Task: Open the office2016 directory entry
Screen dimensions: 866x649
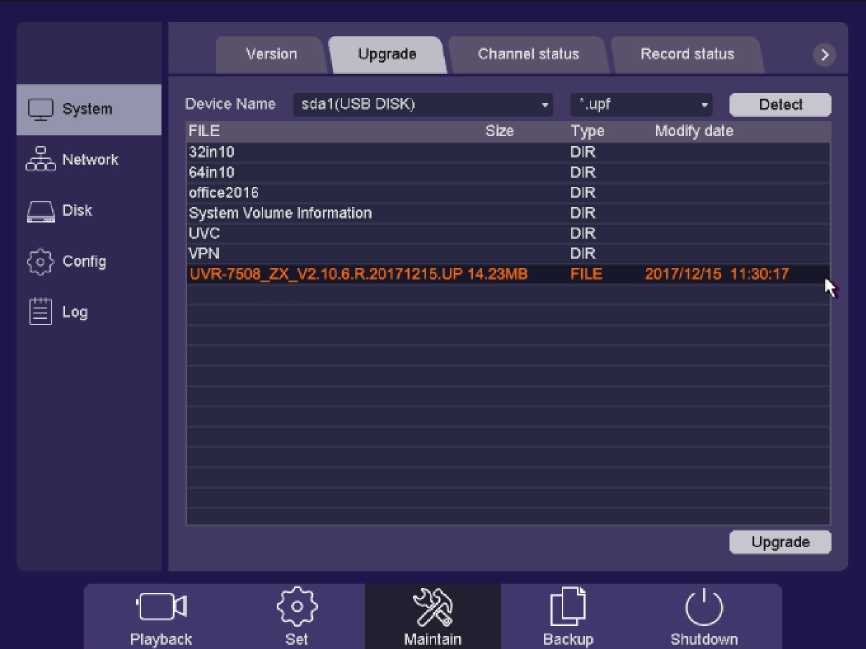Action: 224,192
